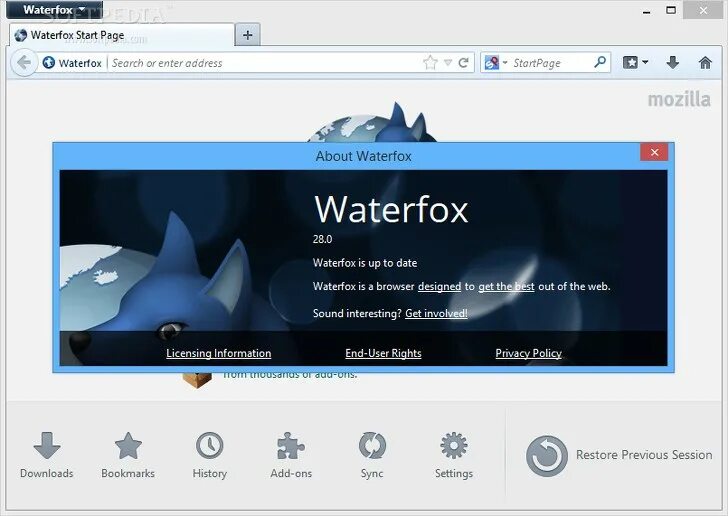This screenshot has height=516, width=728.
Task: Open the End-User Rights link
Action: [x=384, y=353]
